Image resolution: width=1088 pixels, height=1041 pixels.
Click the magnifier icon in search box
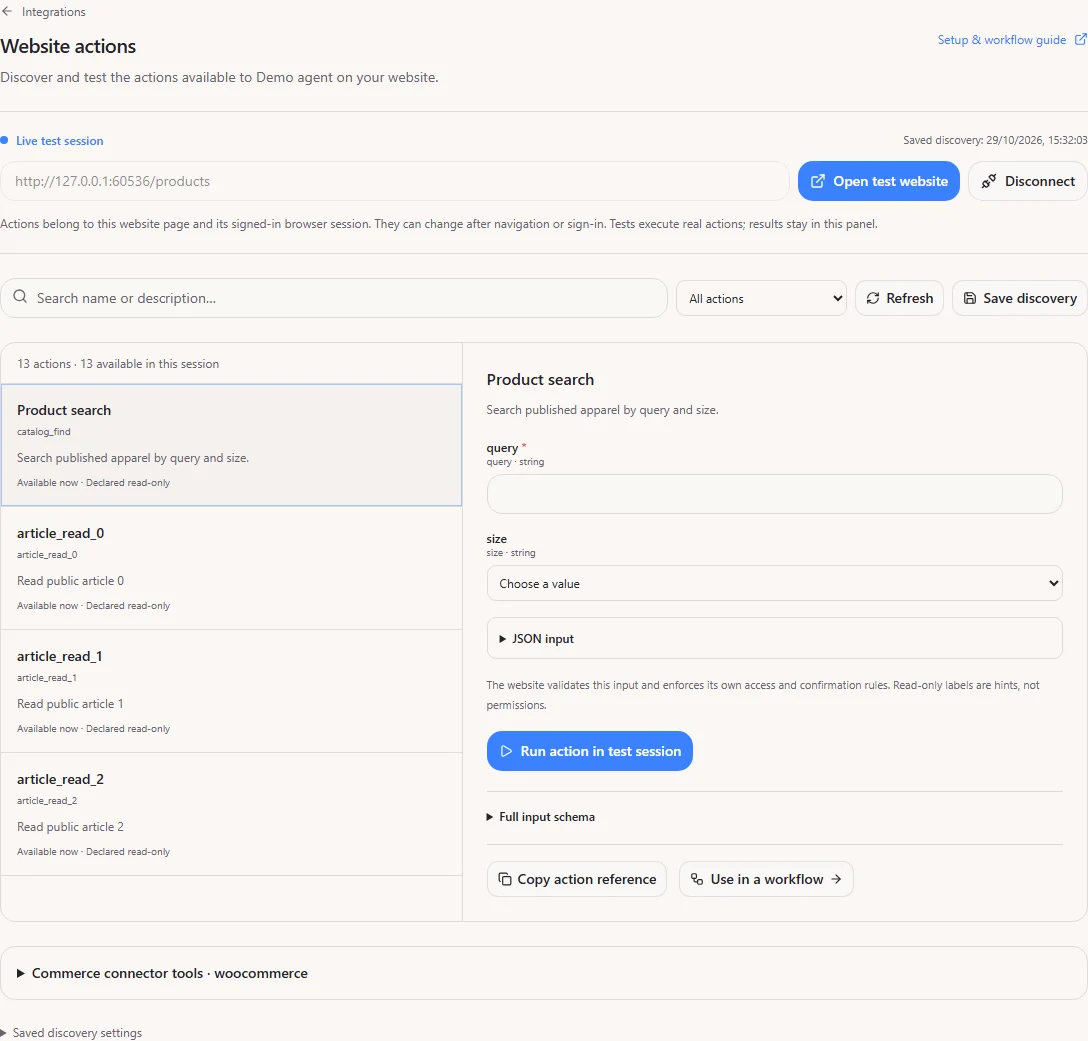pyautogui.click(x=20, y=297)
